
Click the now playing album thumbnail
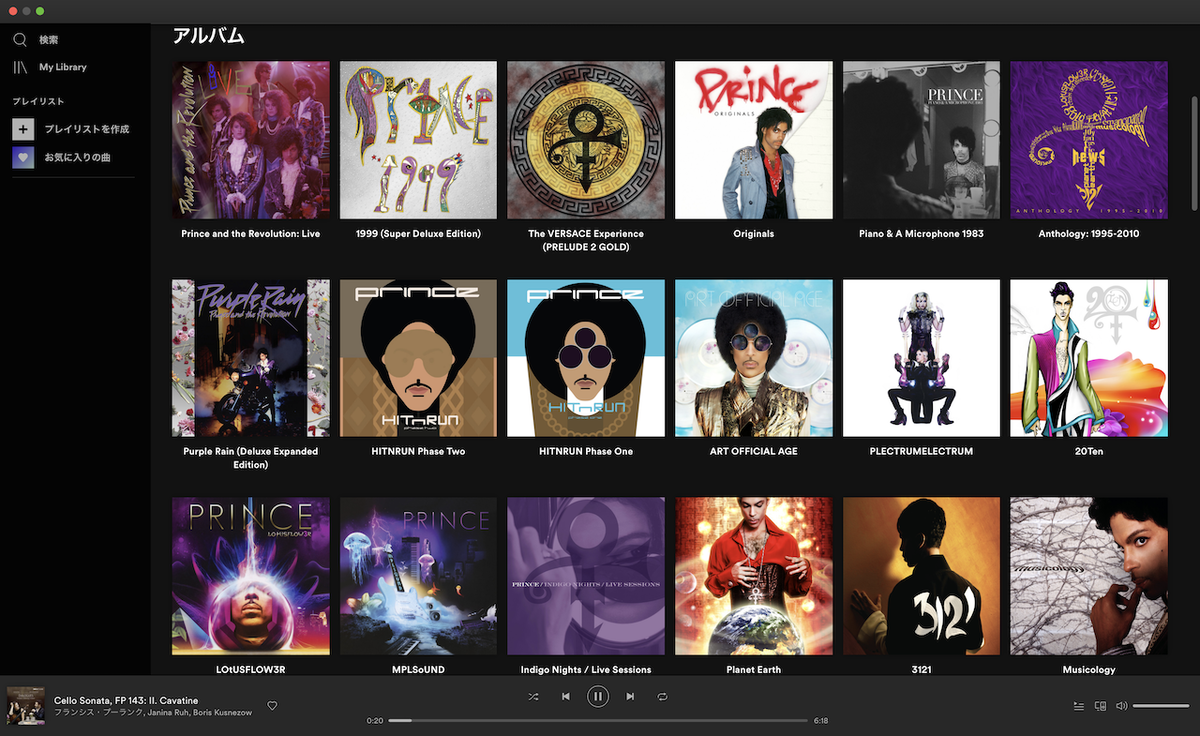pos(26,705)
